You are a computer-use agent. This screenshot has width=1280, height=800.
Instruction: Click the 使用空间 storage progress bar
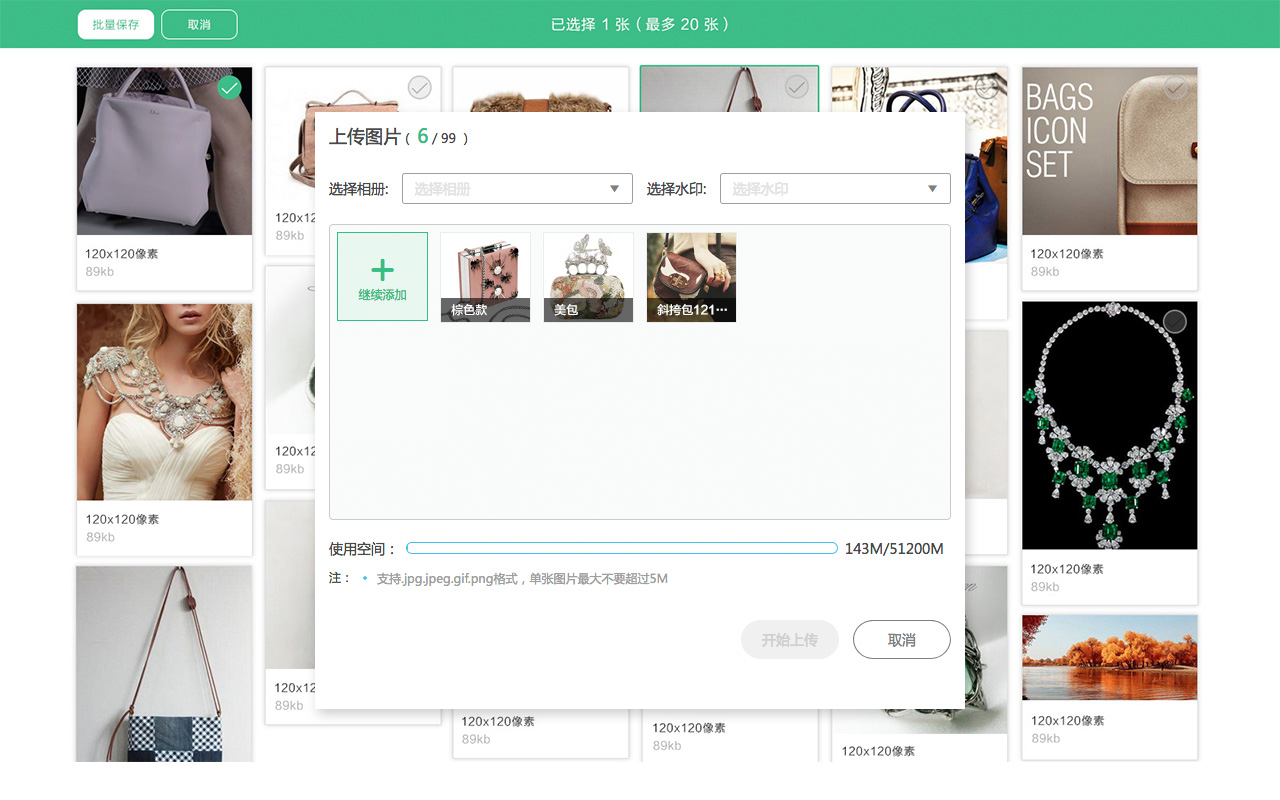[622, 547]
